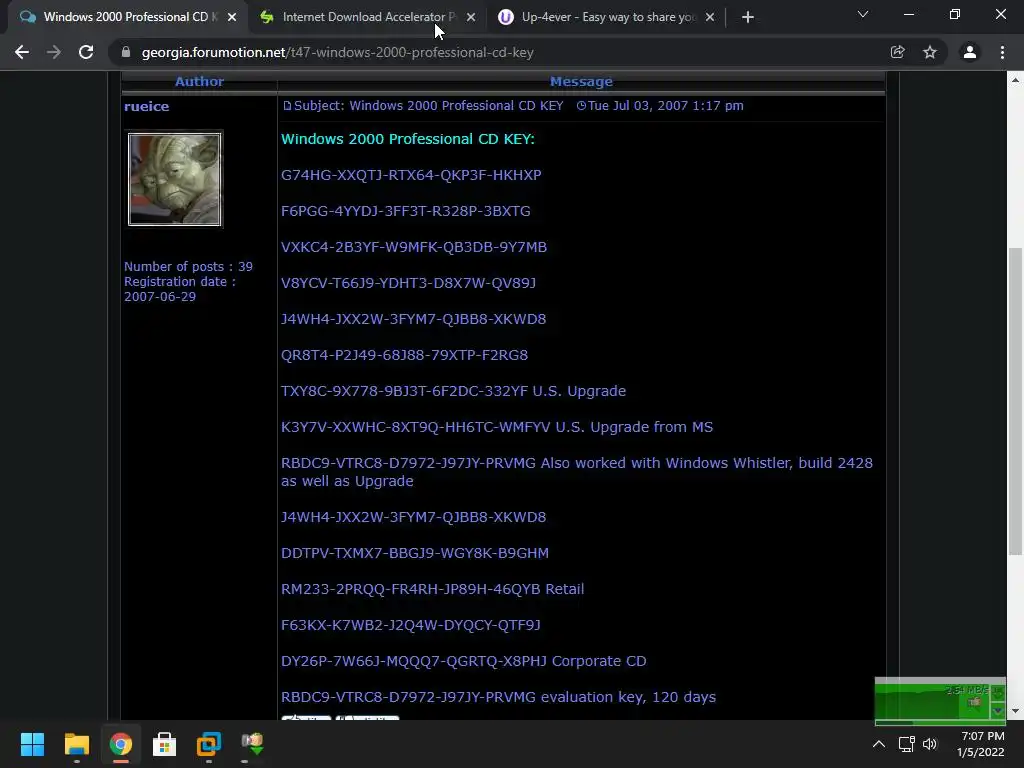The height and width of the screenshot is (768, 1024).
Task: Click the browser forward arrow
Action: coord(54,52)
